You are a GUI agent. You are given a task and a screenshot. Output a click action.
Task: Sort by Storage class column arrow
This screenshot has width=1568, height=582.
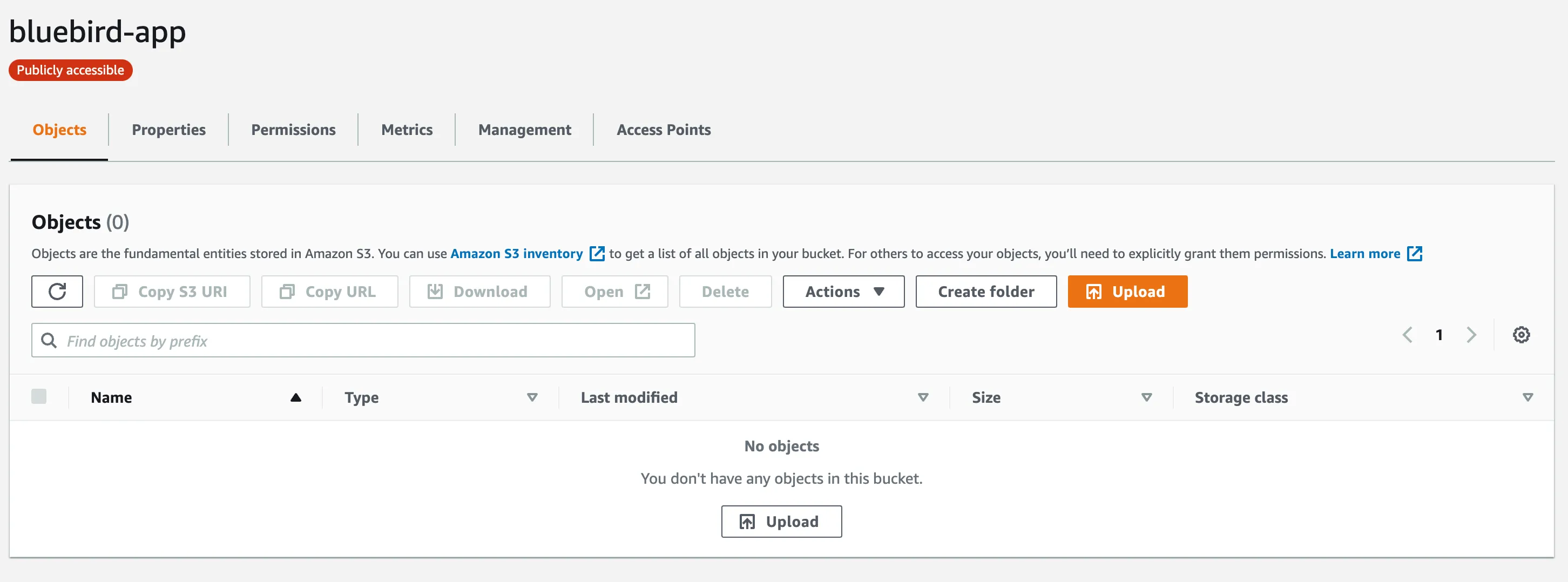(x=1527, y=397)
